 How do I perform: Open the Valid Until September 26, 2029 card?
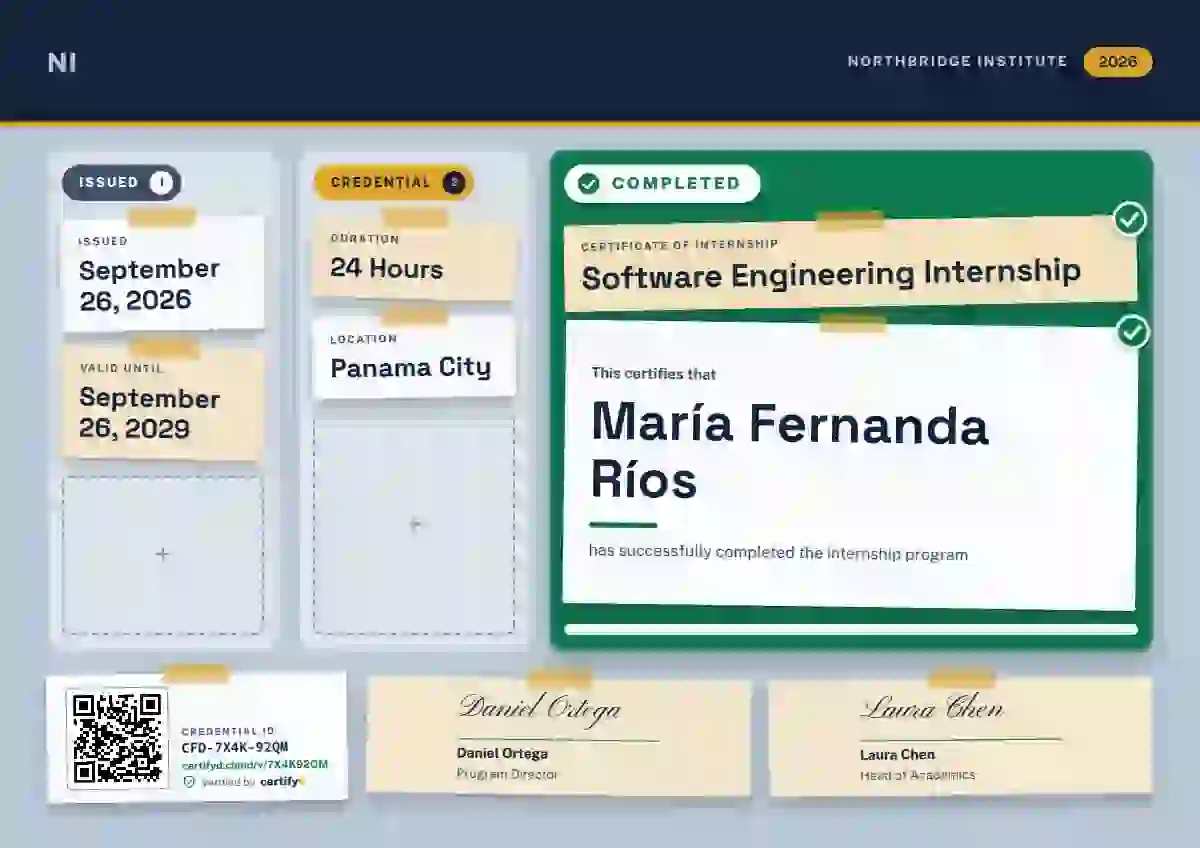163,403
